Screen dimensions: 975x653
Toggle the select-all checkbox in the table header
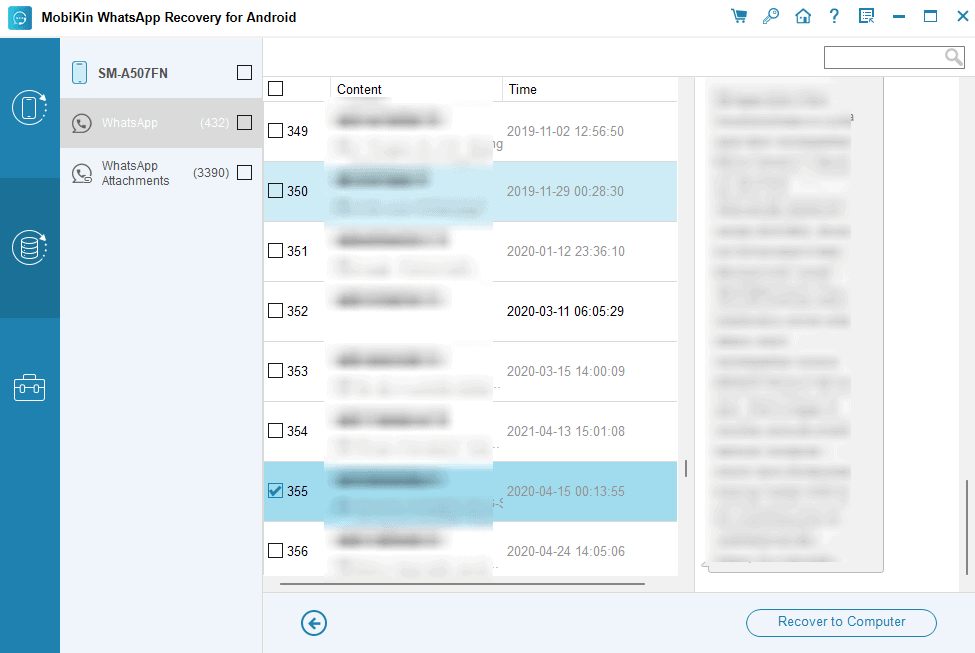point(275,89)
